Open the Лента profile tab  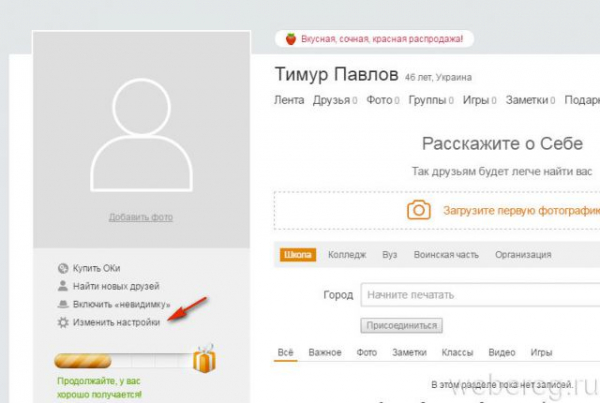coord(289,100)
